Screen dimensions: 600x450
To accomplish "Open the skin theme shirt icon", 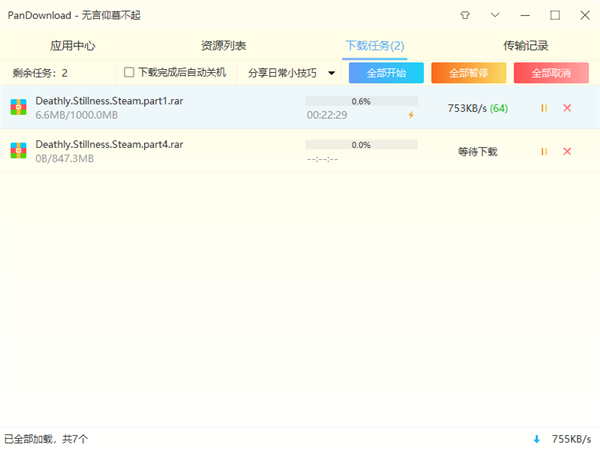I will [465, 15].
